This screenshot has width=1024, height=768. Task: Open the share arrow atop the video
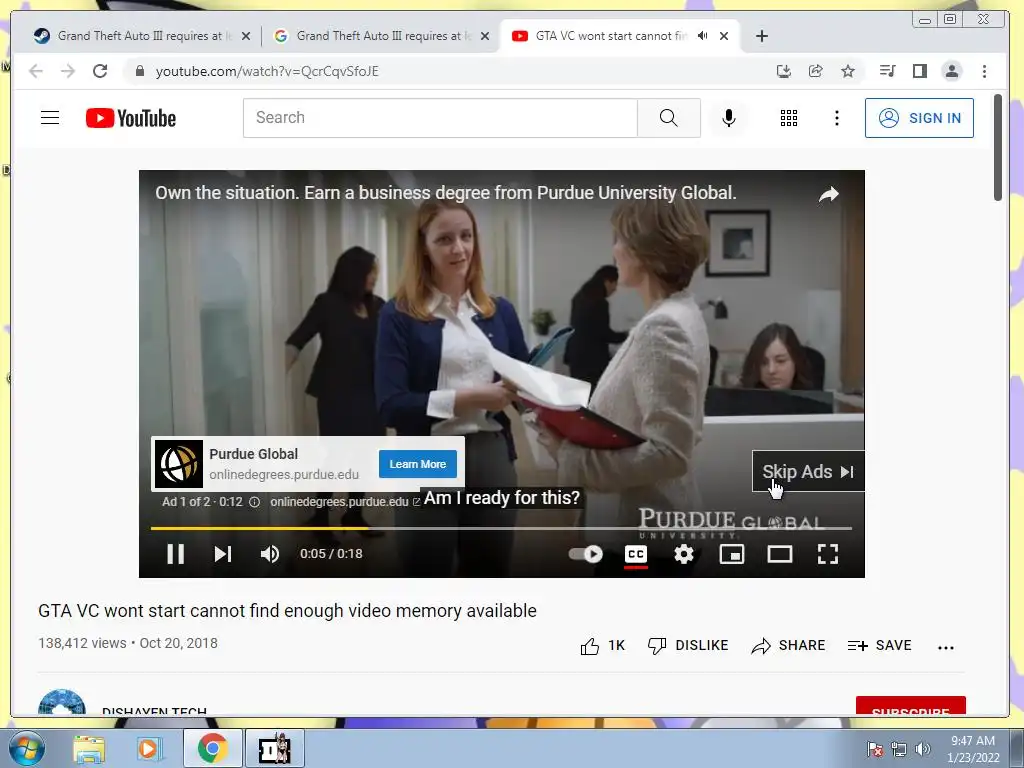tap(829, 194)
